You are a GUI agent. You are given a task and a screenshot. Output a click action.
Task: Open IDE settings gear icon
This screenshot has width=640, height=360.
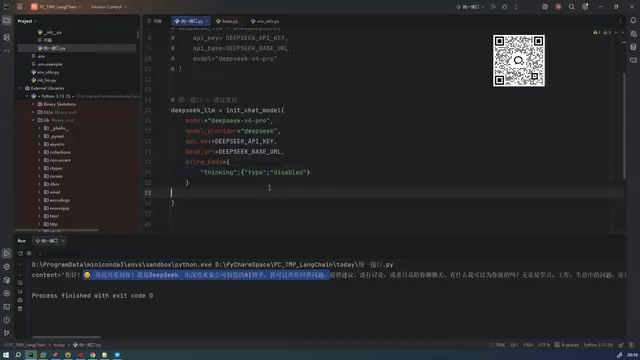click(x=585, y=7)
